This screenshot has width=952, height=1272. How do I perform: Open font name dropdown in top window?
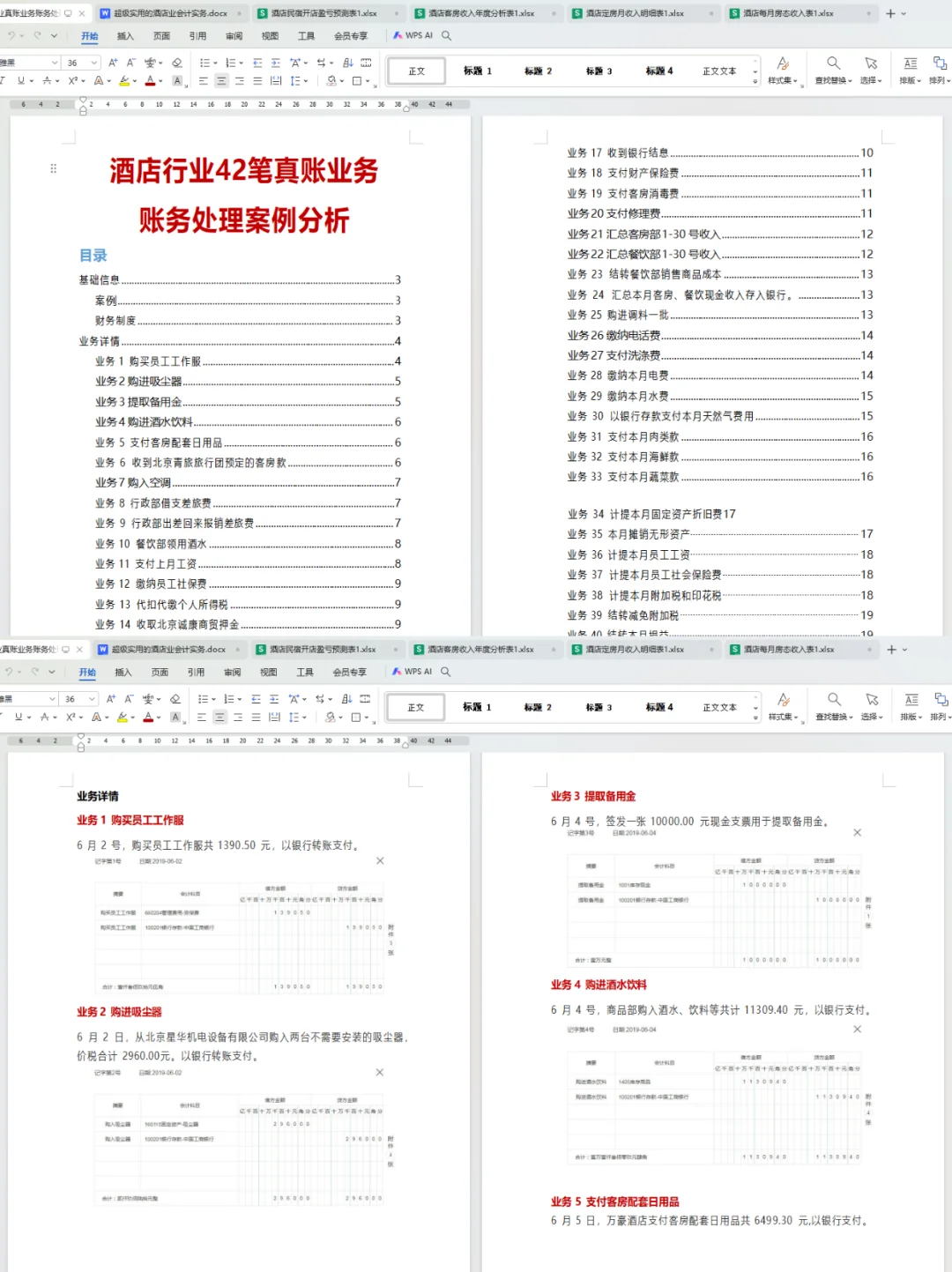click(x=55, y=63)
